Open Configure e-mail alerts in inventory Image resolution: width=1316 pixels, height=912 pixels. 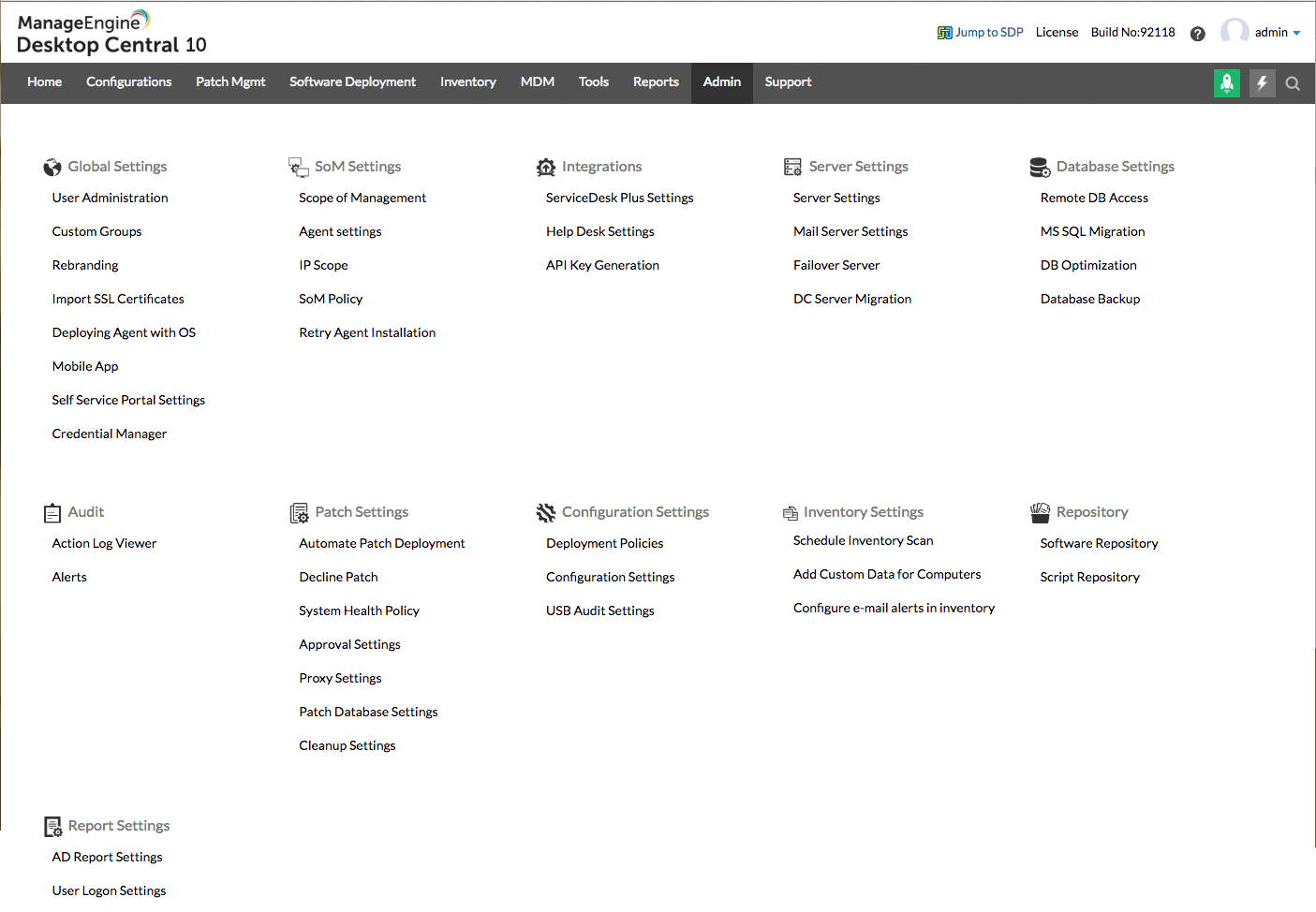click(894, 609)
